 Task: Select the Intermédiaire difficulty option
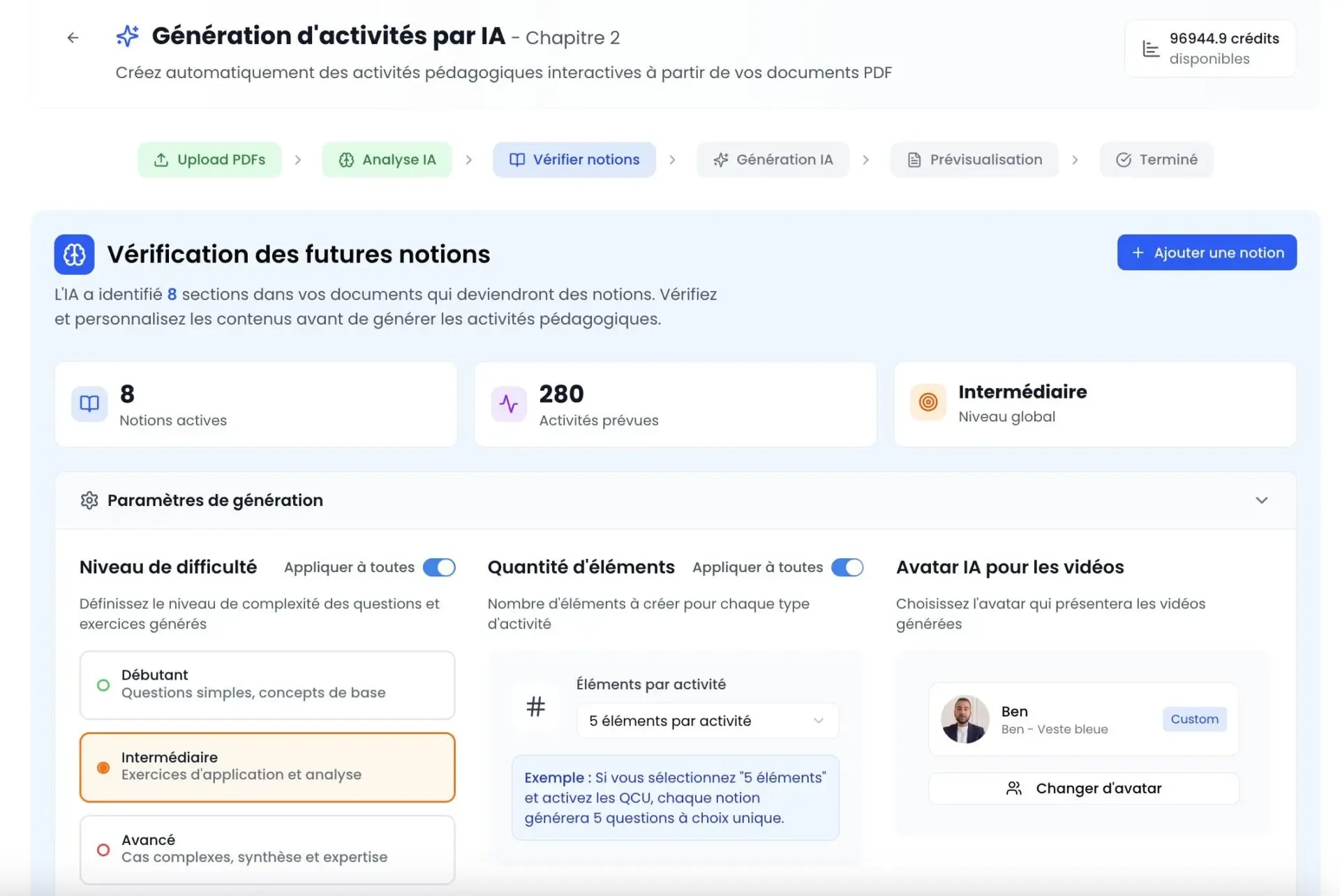point(267,766)
